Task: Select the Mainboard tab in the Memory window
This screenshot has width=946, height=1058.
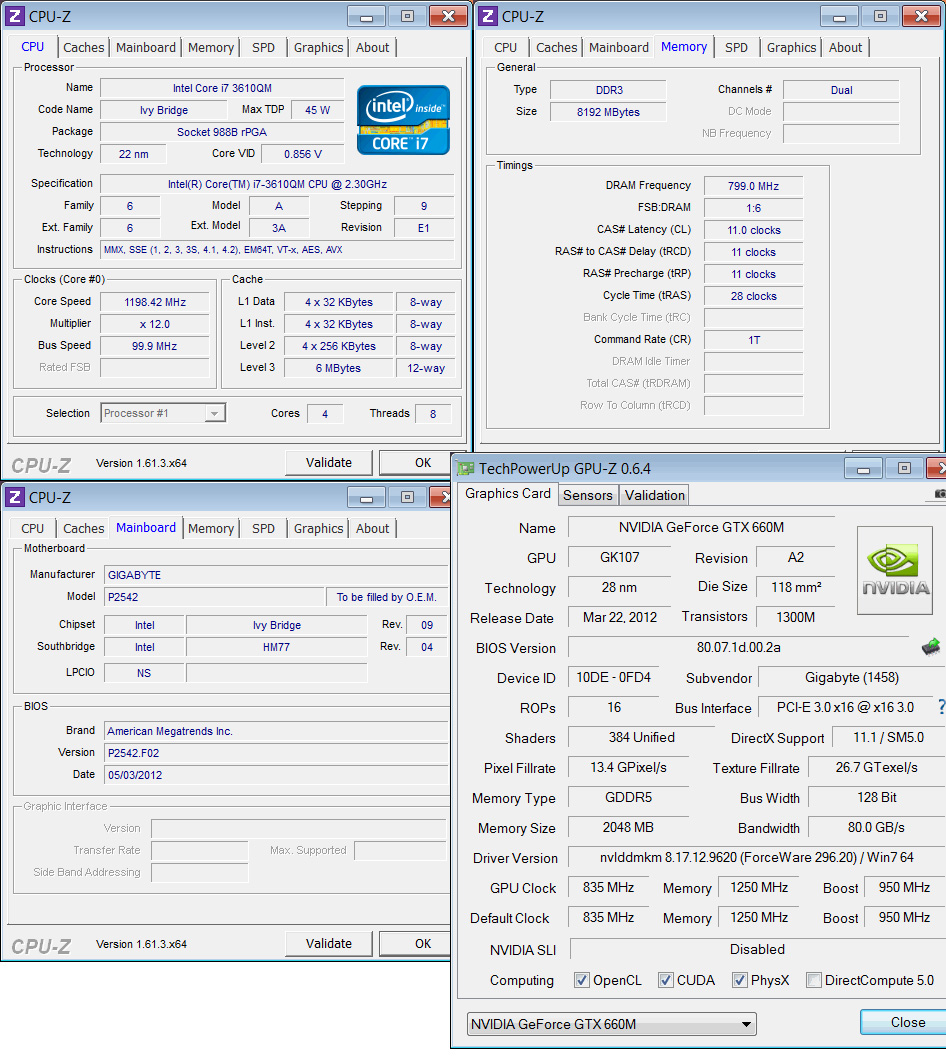Action: [x=619, y=47]
